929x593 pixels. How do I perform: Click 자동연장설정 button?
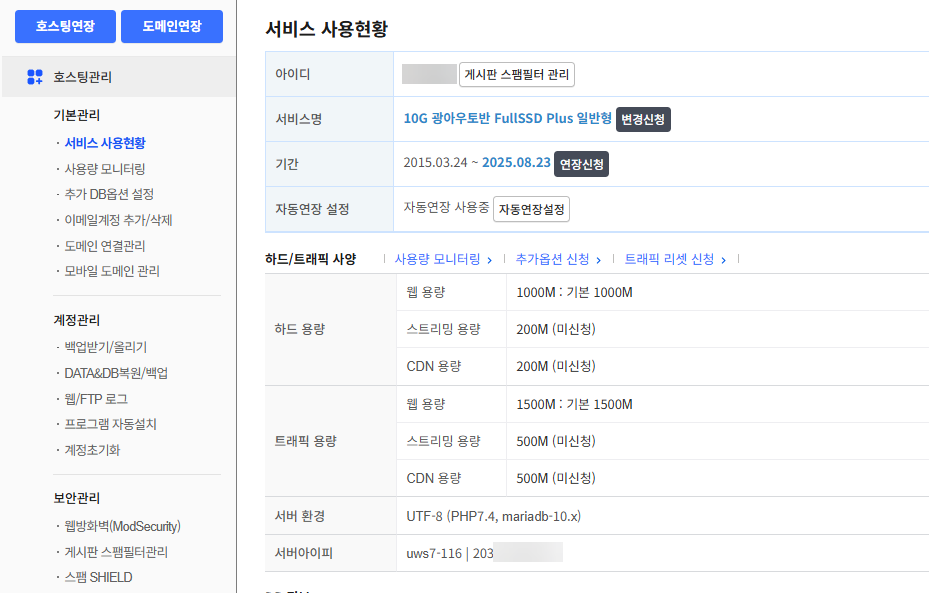coord(531,209)
